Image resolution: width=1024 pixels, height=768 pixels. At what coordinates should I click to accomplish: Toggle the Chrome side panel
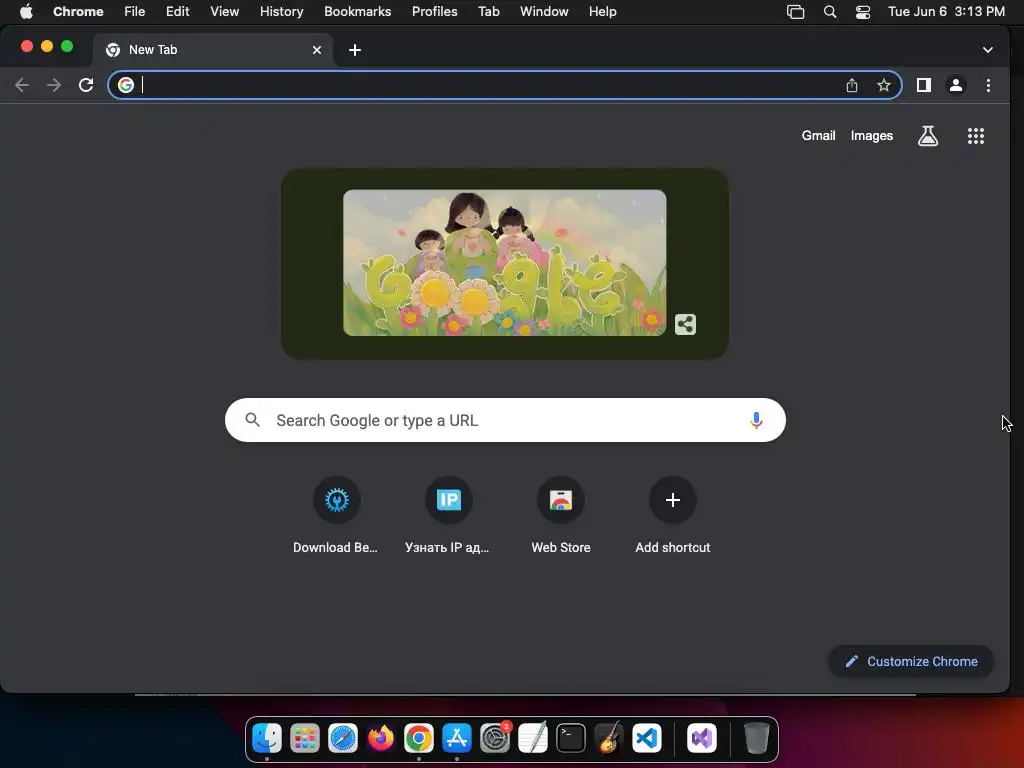[x=923, y=85]
